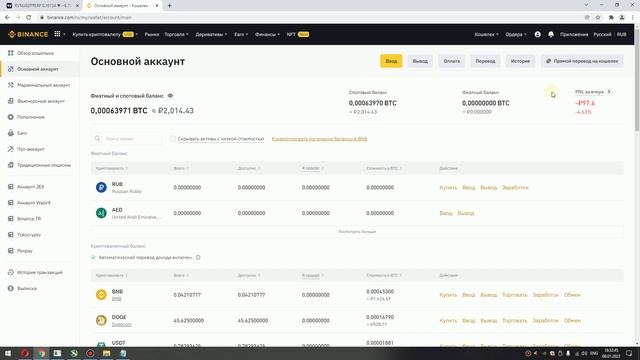
Task: Open the Chrome taskbar icon
Action: tap(41, 353)
